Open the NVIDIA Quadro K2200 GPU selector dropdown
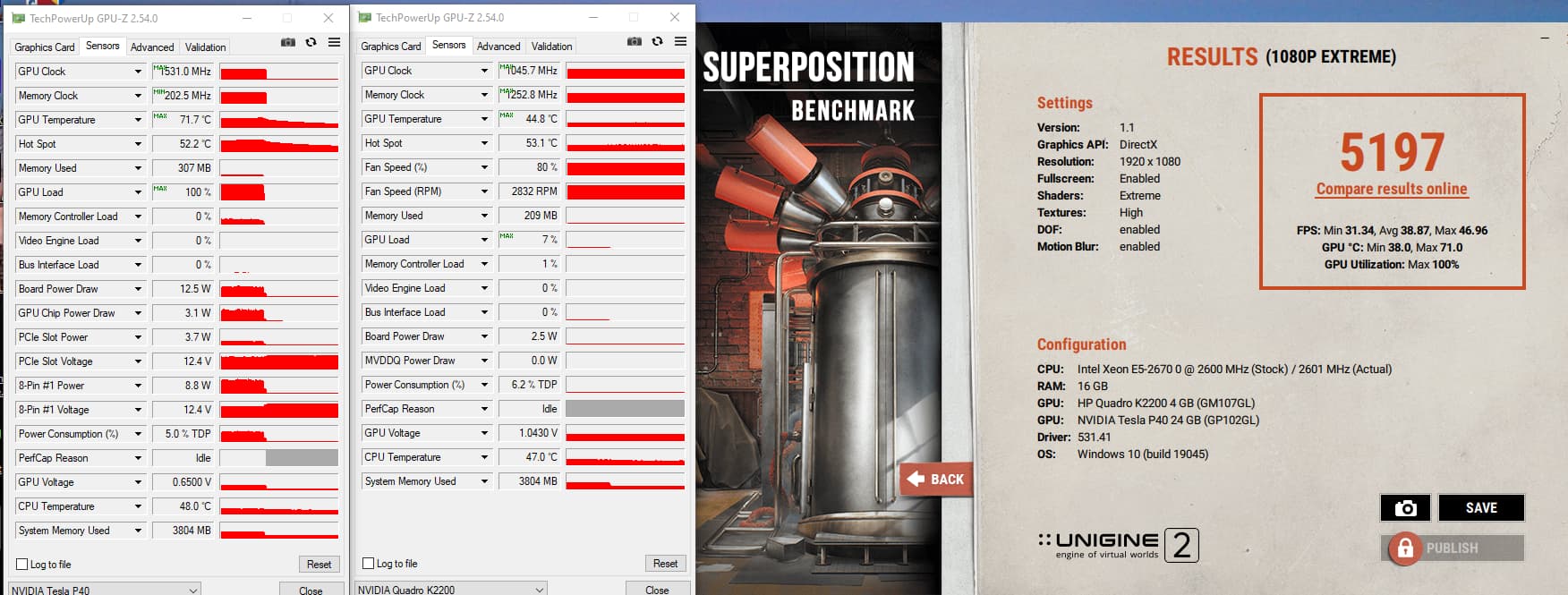The width and height of the screenshot is (1568, 595). pos(451,590)
